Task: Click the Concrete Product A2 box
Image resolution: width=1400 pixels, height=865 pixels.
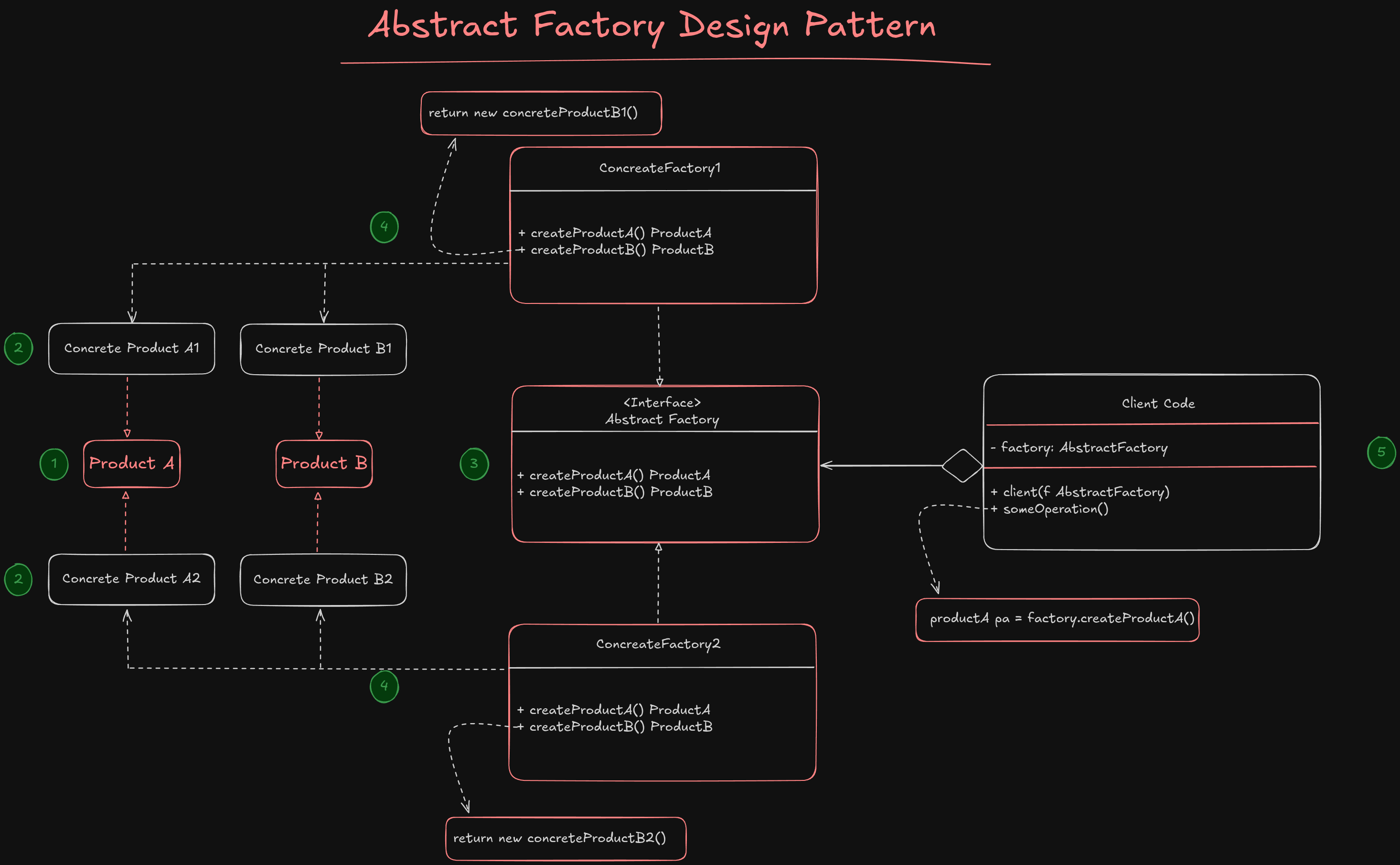Action: pyautogui.click(x=131, y=579)
